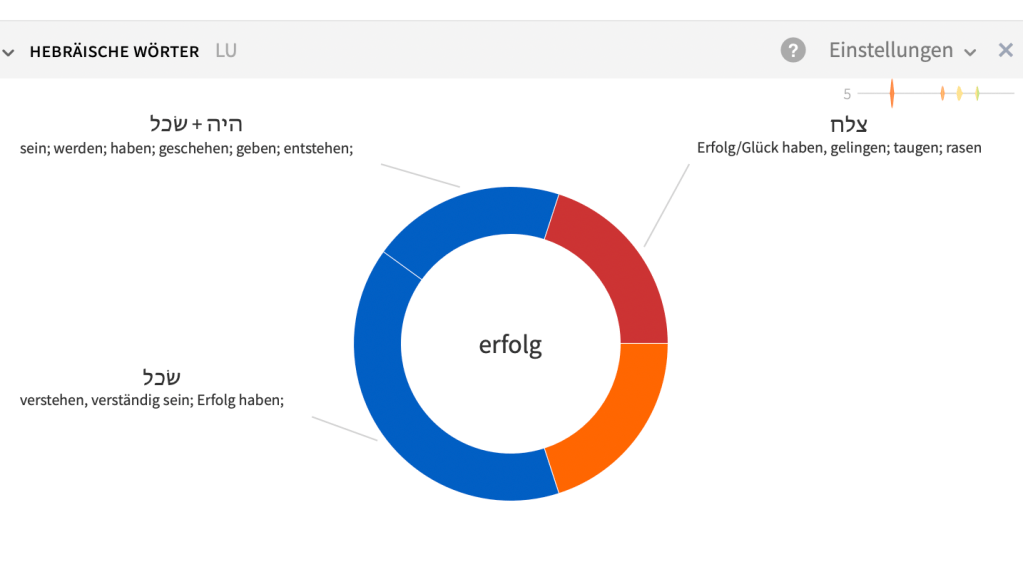1023x562 pixels.
Task: Click the Hebrew היה + שׂכל label
Action: (x=196, y=124)
